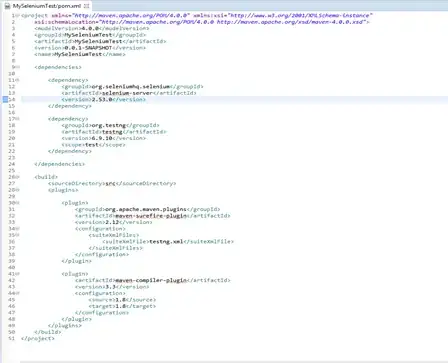Collapse the suiteXmlFiles fold at line 35
Image resolution: width=448 pixels, height=363 pixels.
(18, 235)
